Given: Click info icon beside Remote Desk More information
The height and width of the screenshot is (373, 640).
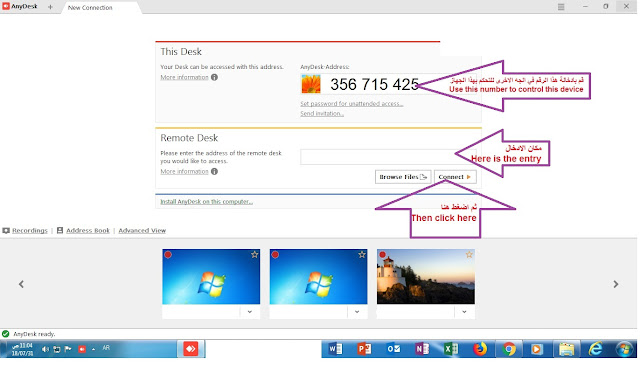Looking at the screenshot, I should point(214,171).
